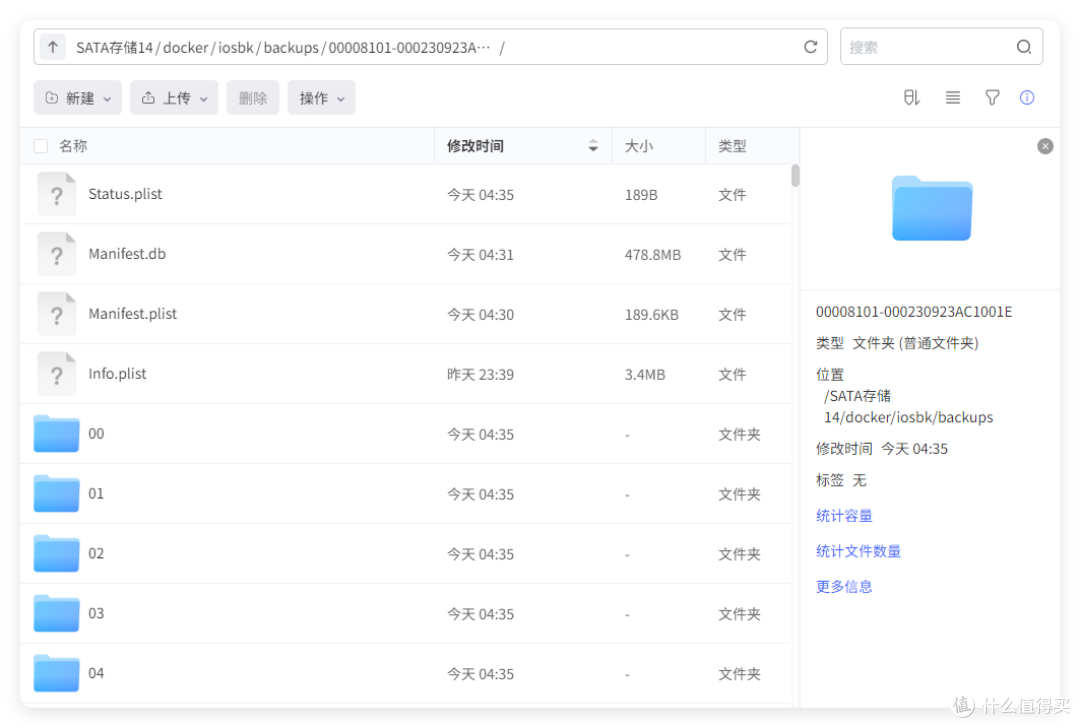Select the Info.plist file name
This screenshot has width=1080, height=728.
[117, 374]
